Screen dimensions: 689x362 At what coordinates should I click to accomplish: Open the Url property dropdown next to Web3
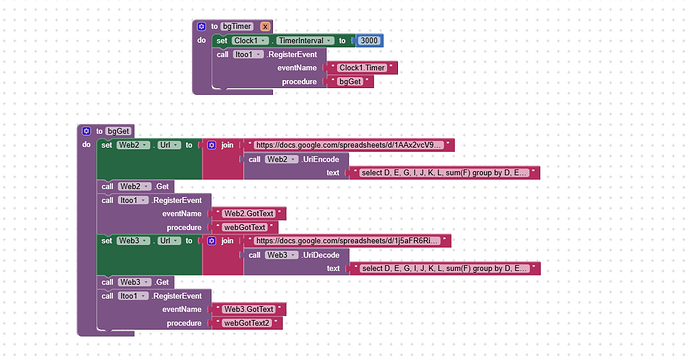(x=169, y=241)
